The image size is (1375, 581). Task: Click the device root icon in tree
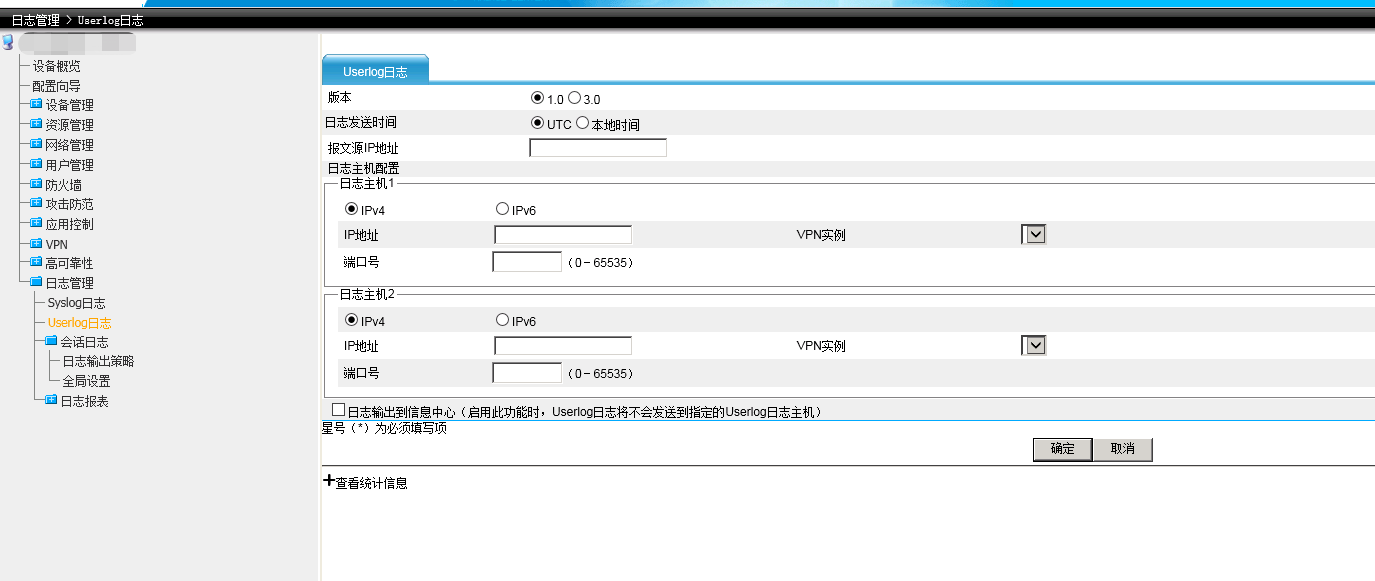pos(8,43)
